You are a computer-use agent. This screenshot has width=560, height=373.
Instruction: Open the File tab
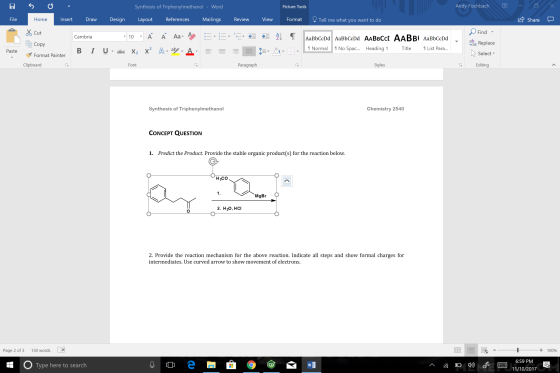coord(13,19)
